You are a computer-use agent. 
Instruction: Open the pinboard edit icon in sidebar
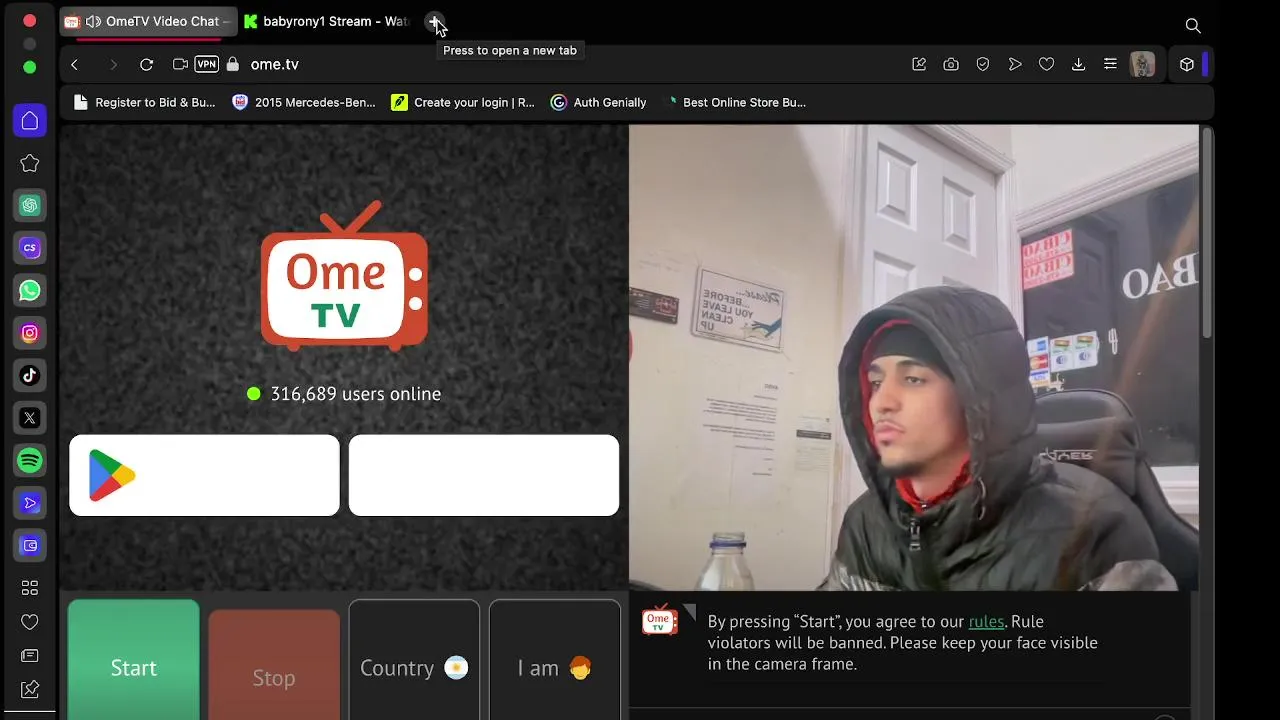tap(30, 689)
